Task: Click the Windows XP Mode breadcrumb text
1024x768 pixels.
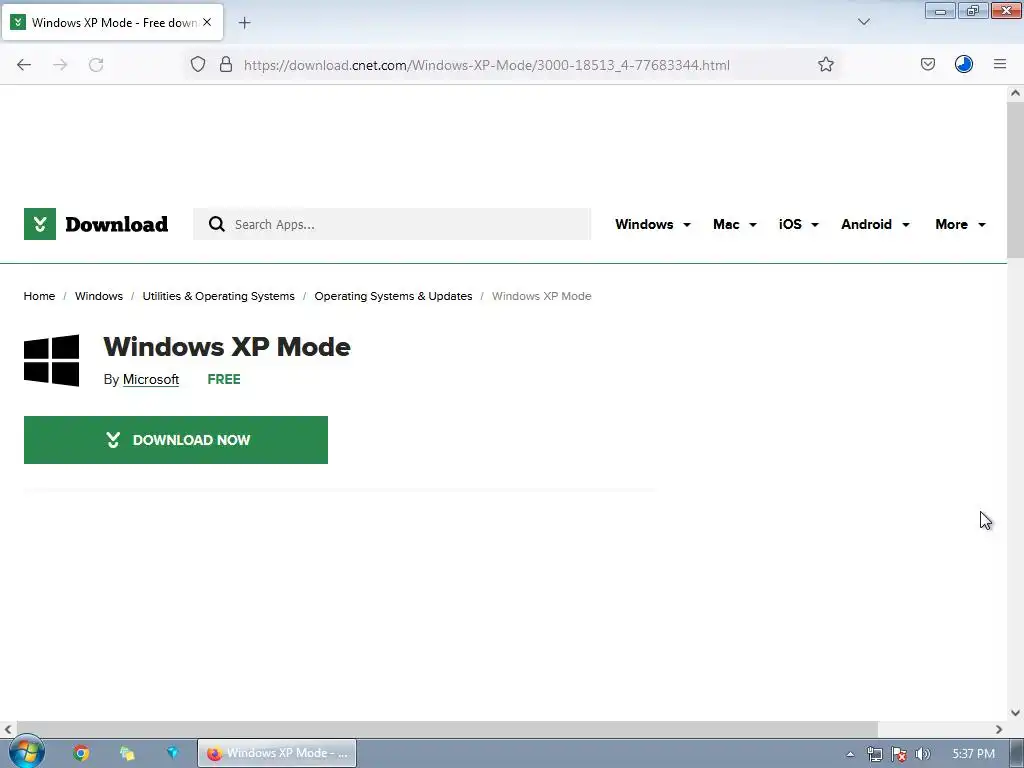Action: 541,296
